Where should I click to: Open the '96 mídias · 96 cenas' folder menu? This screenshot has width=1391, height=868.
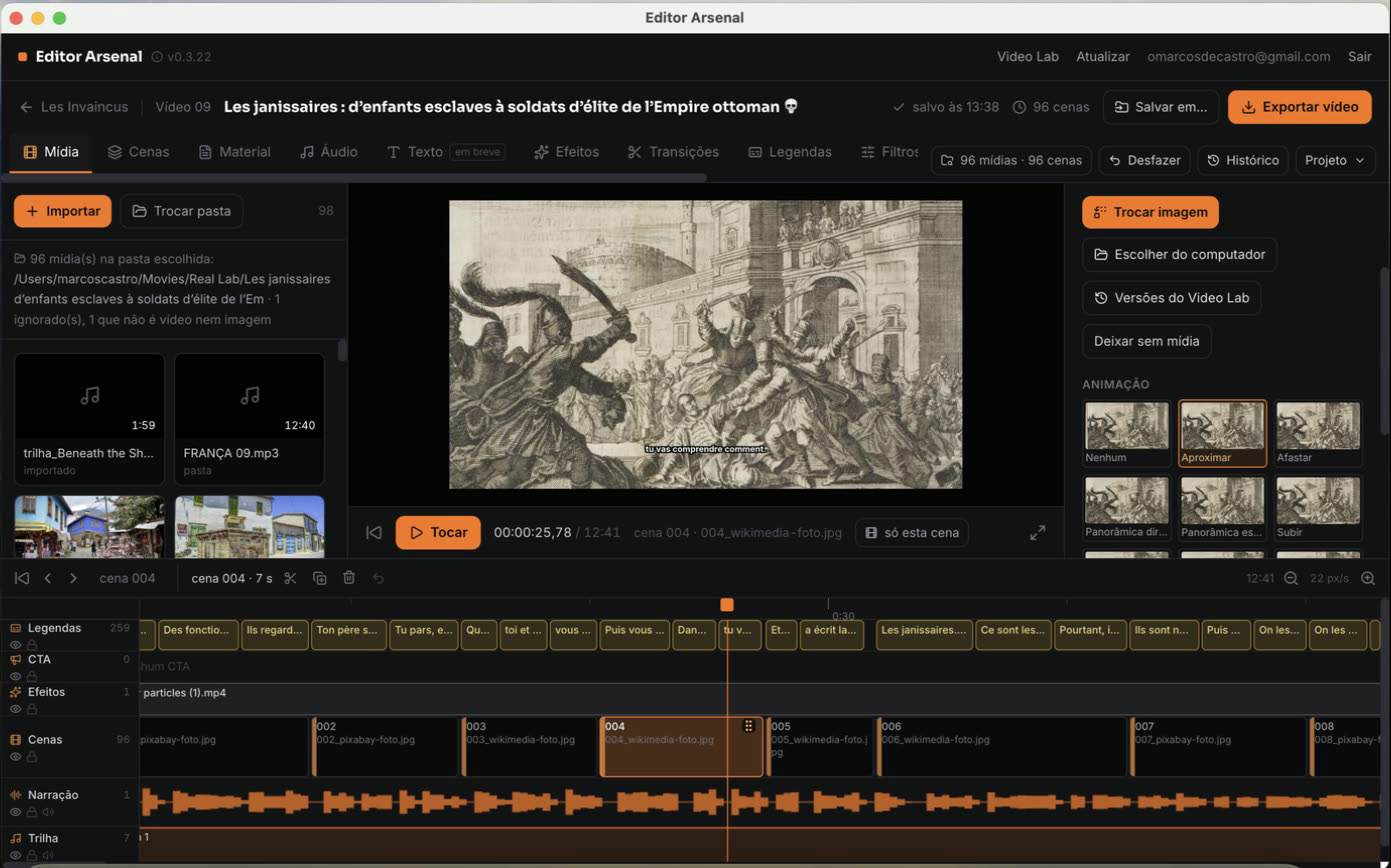click(x=1011, y=160)
